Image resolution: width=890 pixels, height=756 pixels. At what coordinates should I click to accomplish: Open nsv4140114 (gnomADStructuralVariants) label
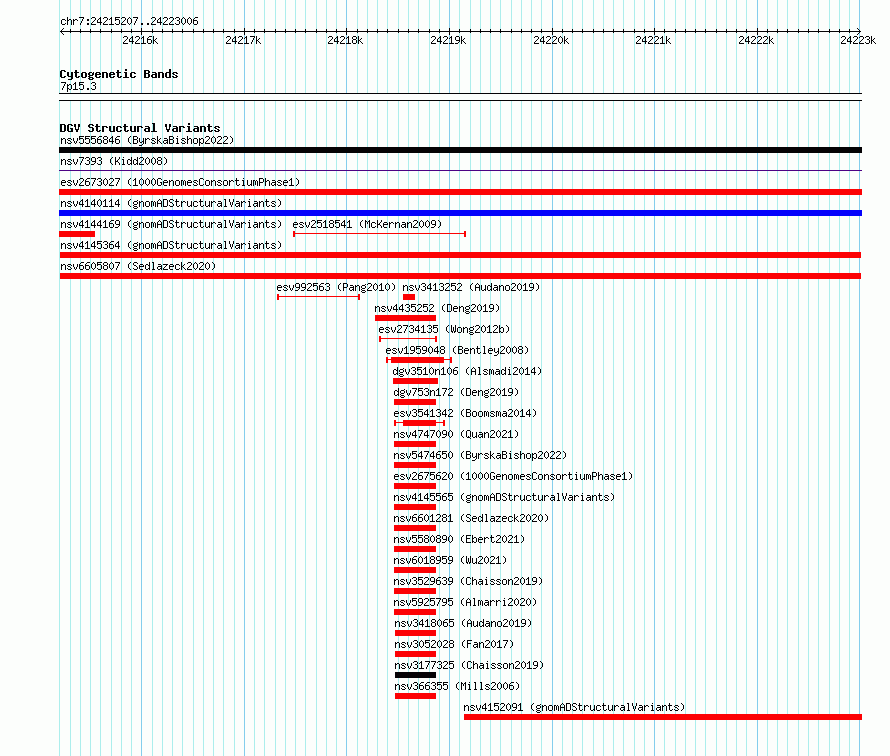click(x=171, y=203)
